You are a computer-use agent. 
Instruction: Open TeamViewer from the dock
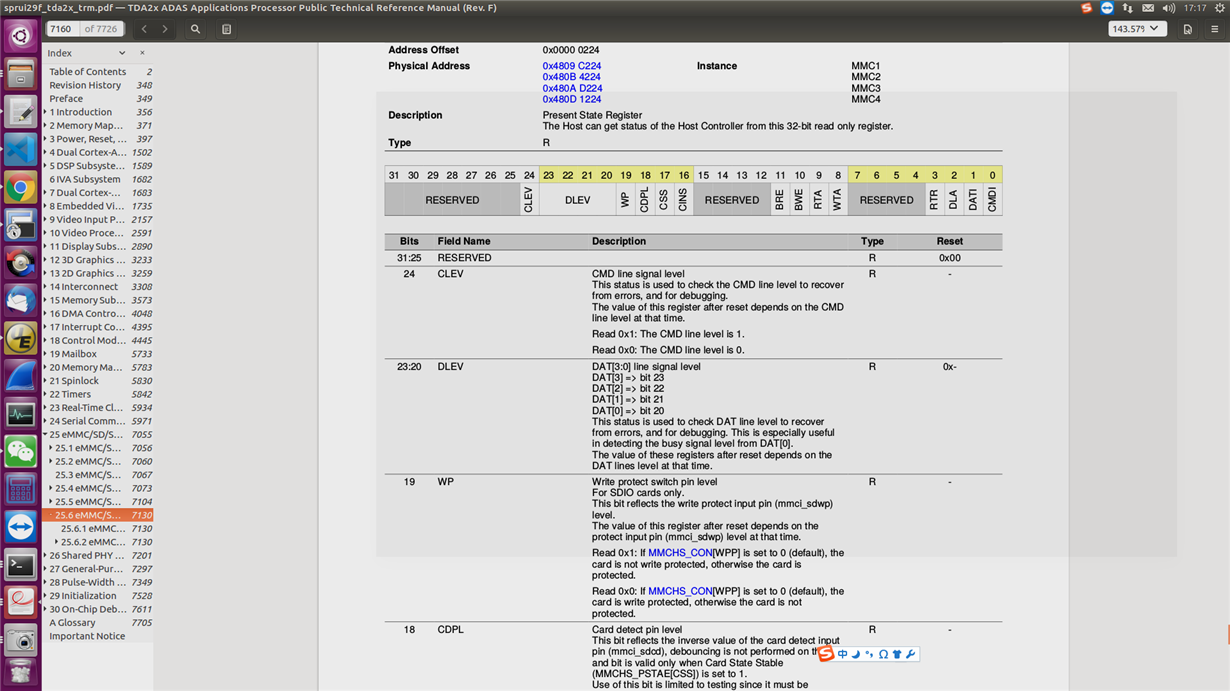pyautogui.click(x=20, y=527)
